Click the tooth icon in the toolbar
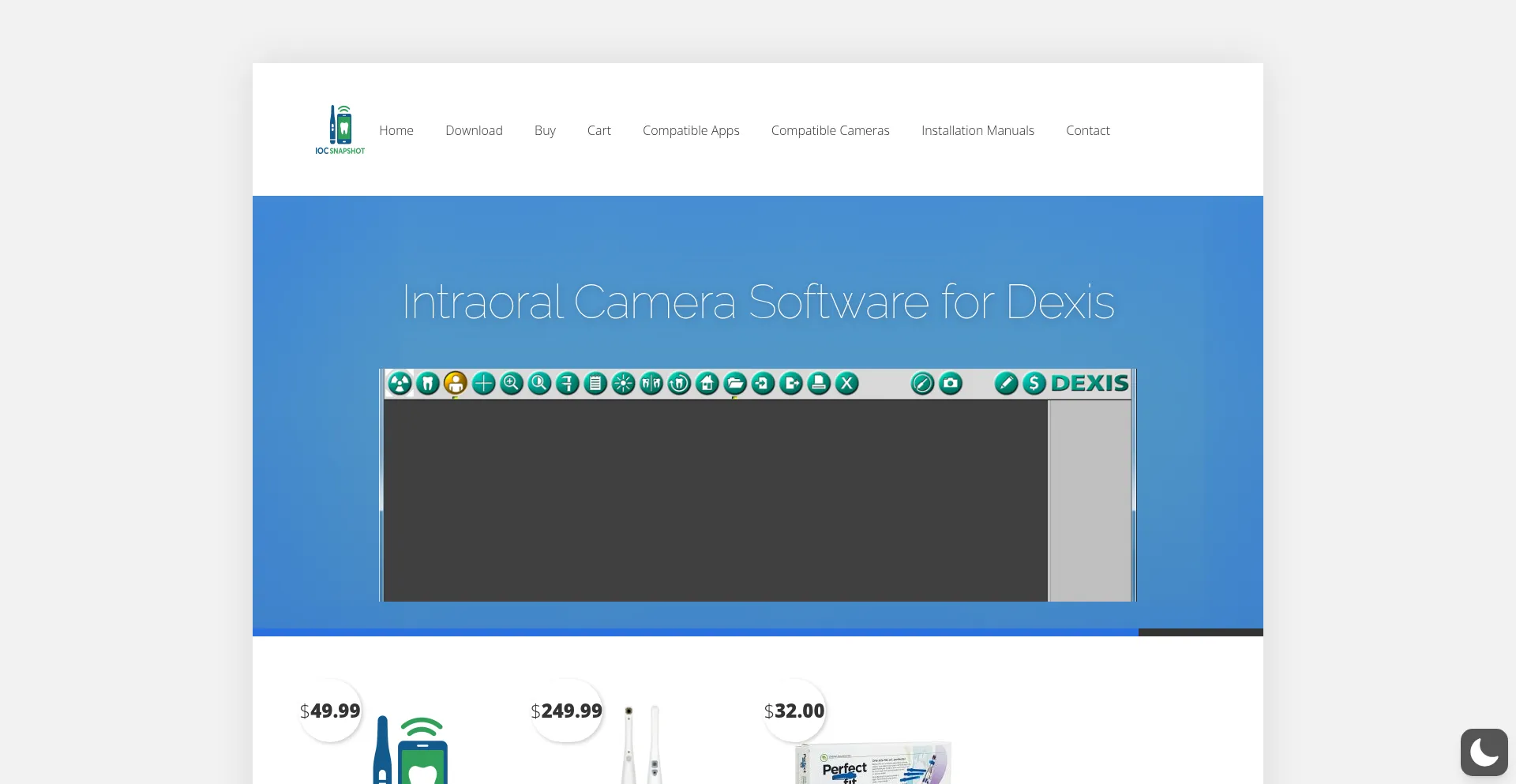This screenshot has height=784, width=1516. click(x=428, y=384)
